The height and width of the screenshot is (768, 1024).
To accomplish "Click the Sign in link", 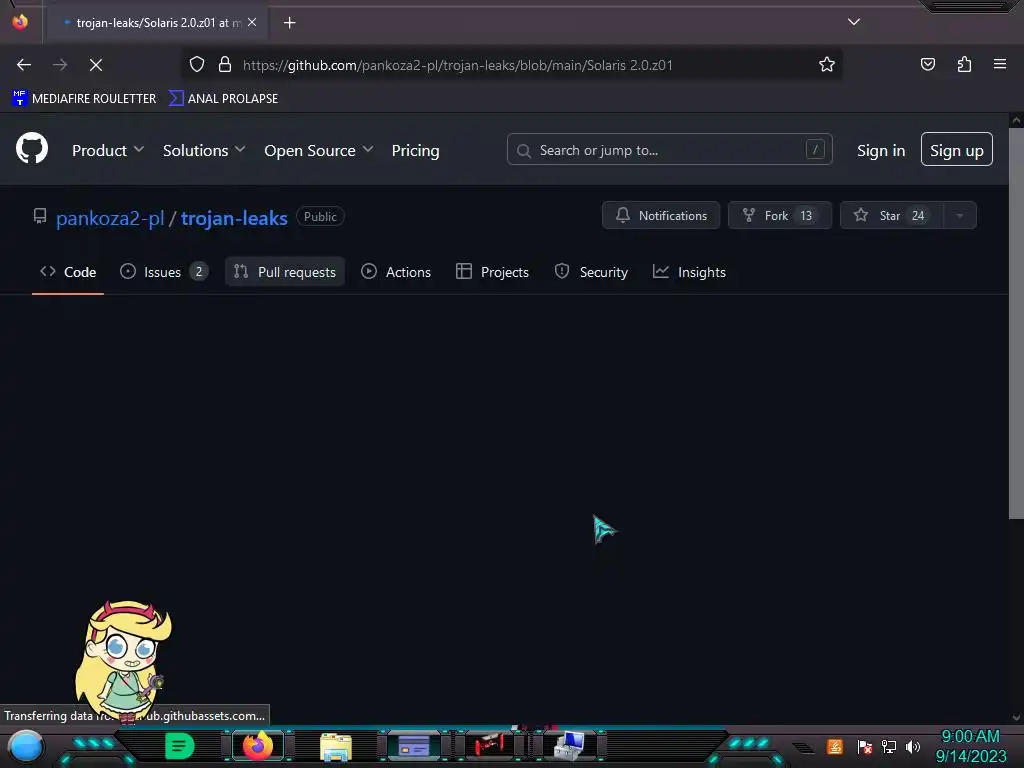I will pos(881,150).
